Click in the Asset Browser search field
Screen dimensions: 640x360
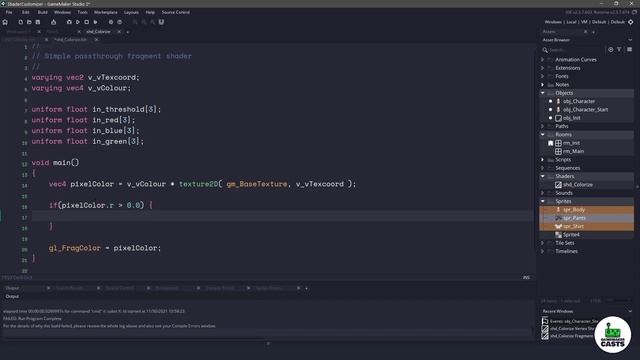576,50
